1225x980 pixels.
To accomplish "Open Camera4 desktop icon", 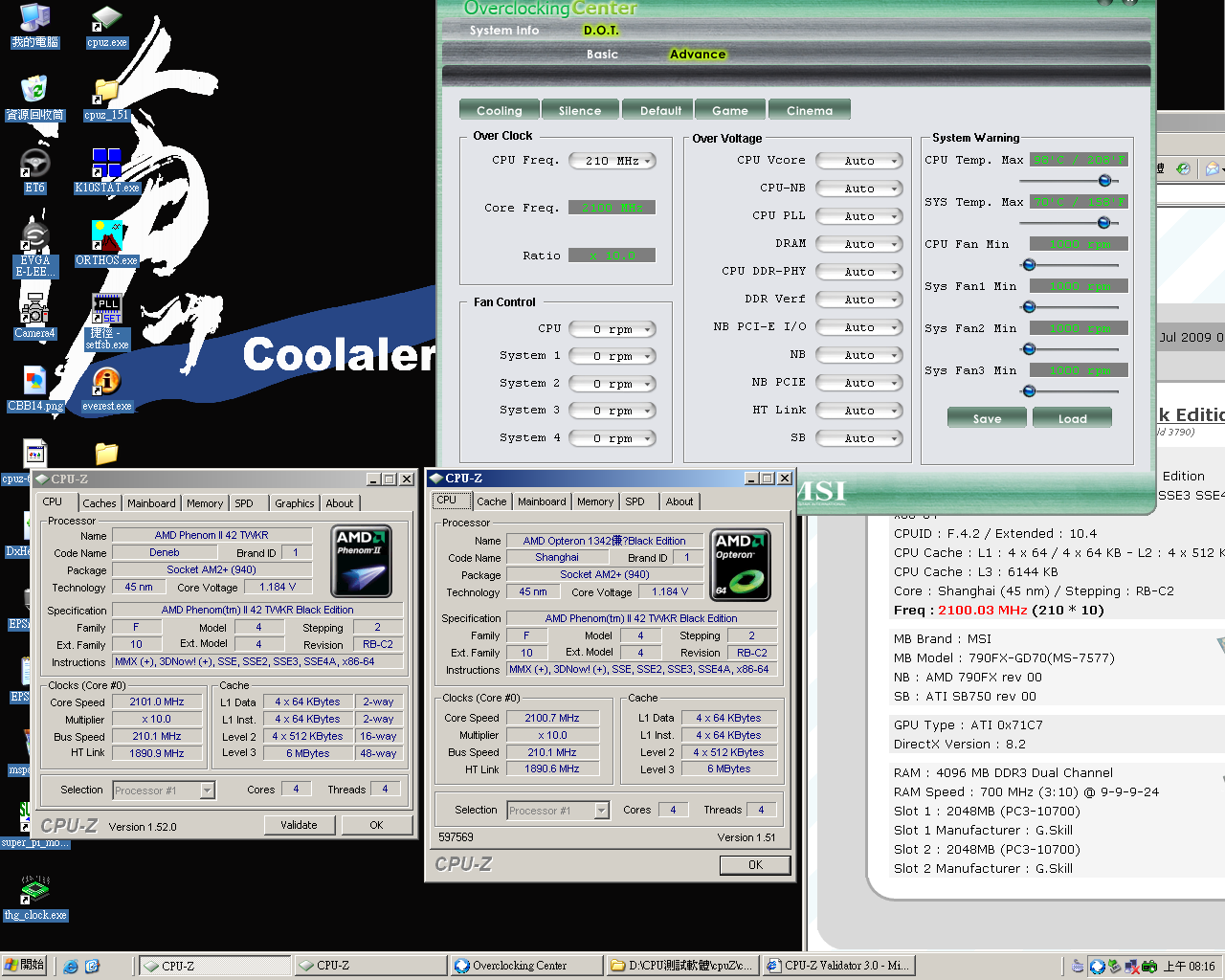I will 35,316.
